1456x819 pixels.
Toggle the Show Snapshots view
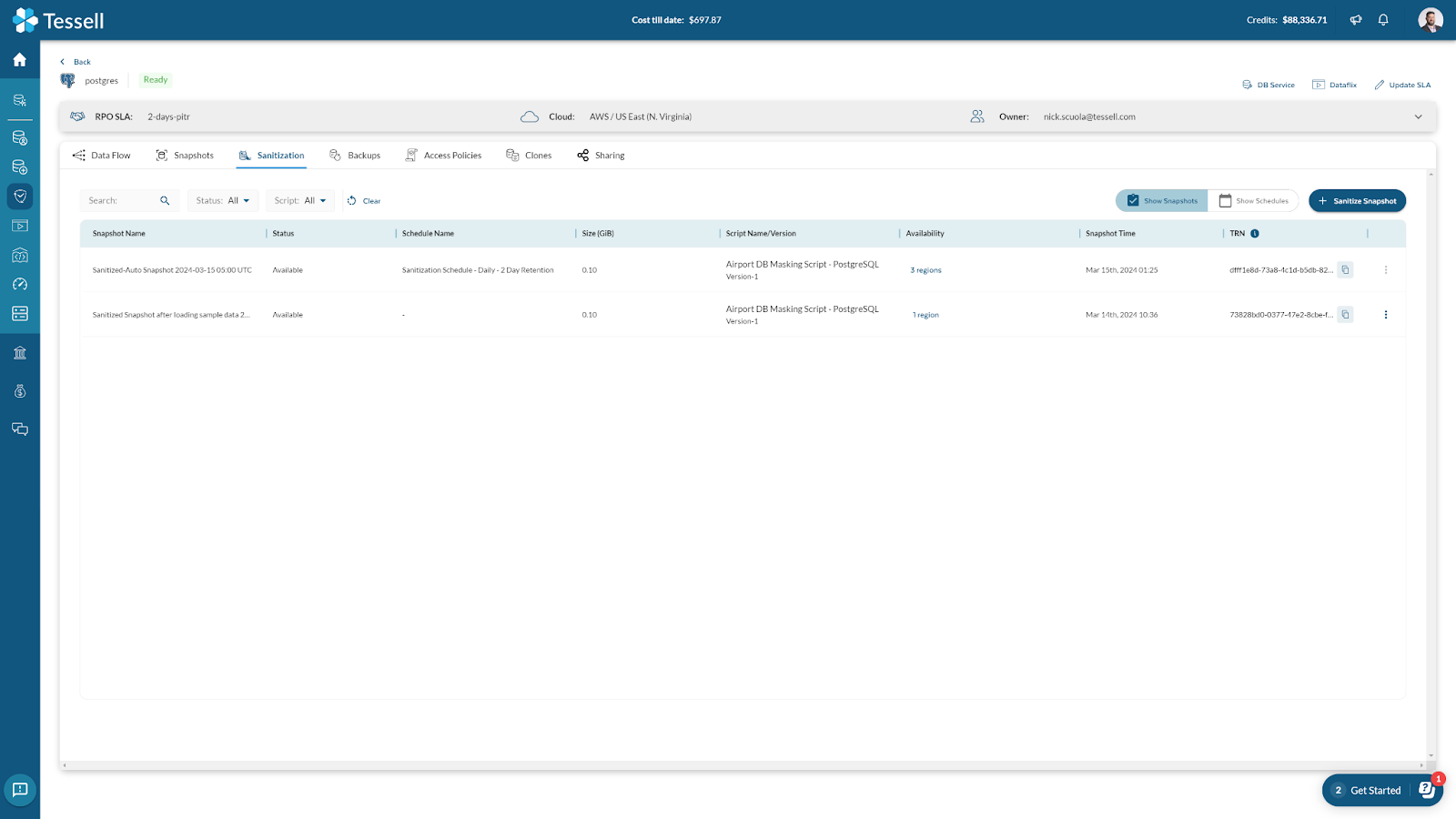click(1162, 200)
